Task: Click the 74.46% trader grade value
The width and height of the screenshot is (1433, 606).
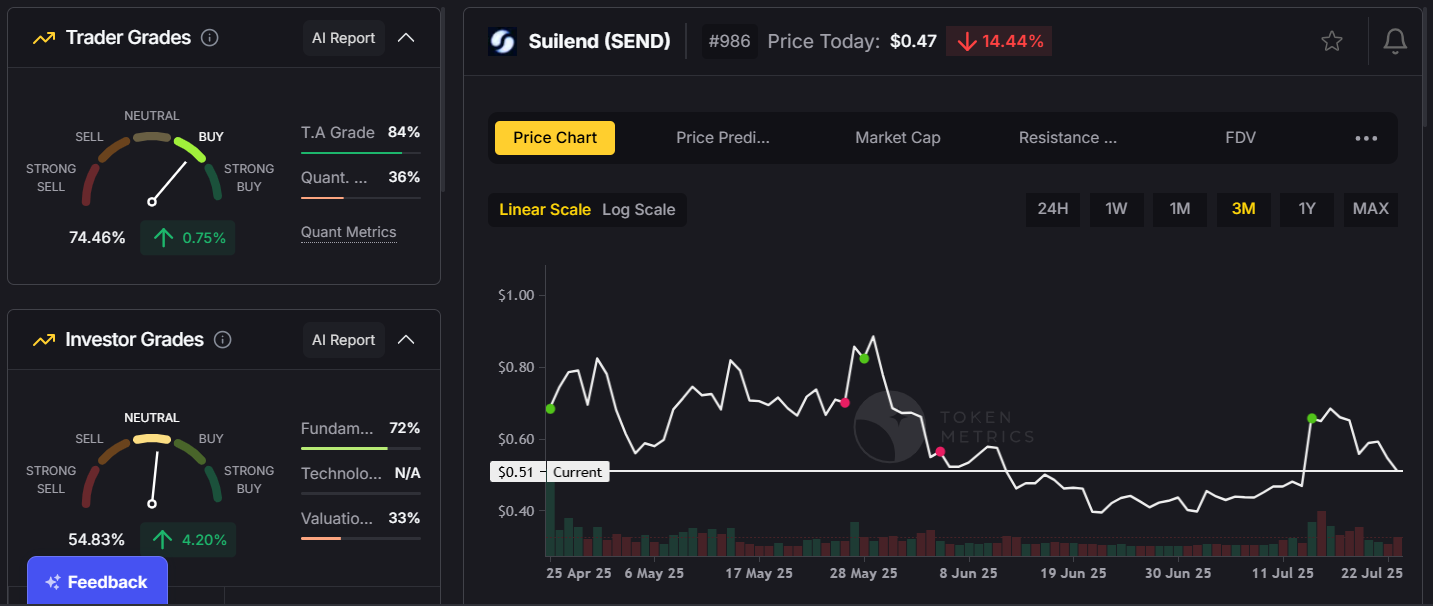Action: click(x=97, y=238)
